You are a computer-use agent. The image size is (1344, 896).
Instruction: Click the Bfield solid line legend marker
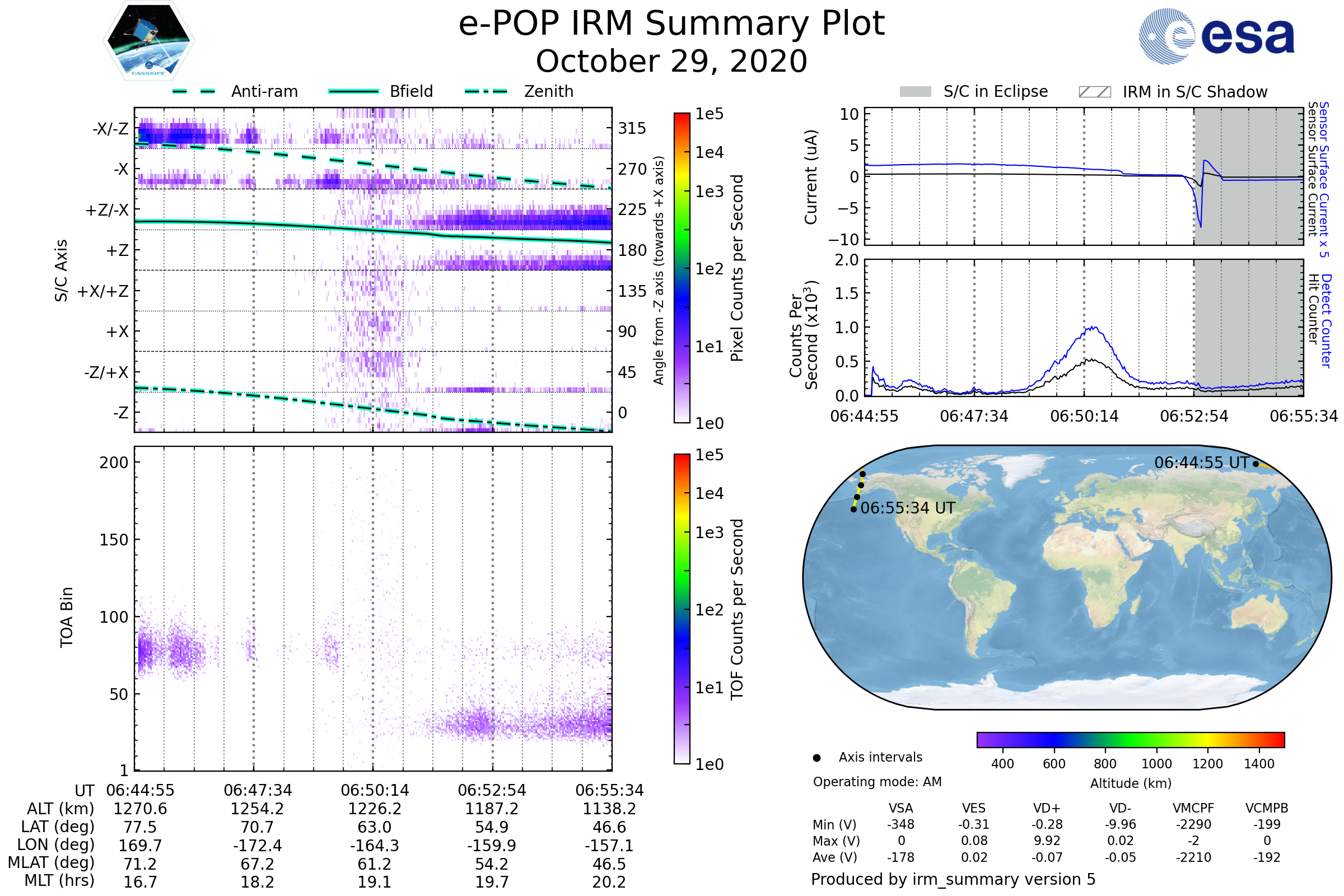pyautogui.click(x=353, y=91)
